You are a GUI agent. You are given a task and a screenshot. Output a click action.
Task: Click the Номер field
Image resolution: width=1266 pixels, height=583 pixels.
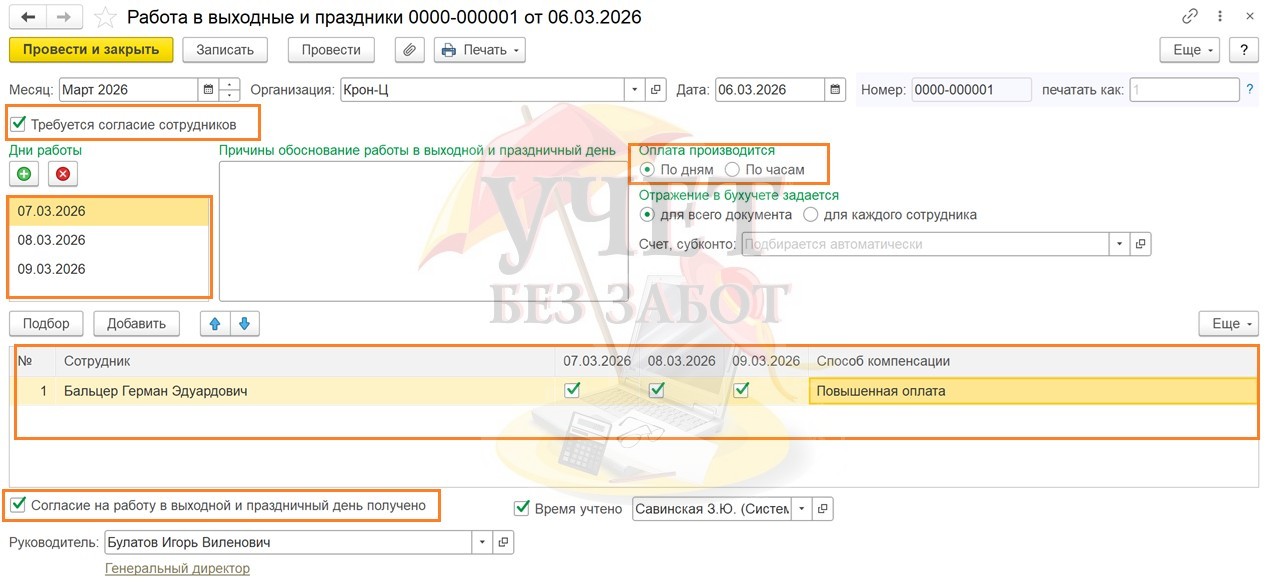coord(971,90)
